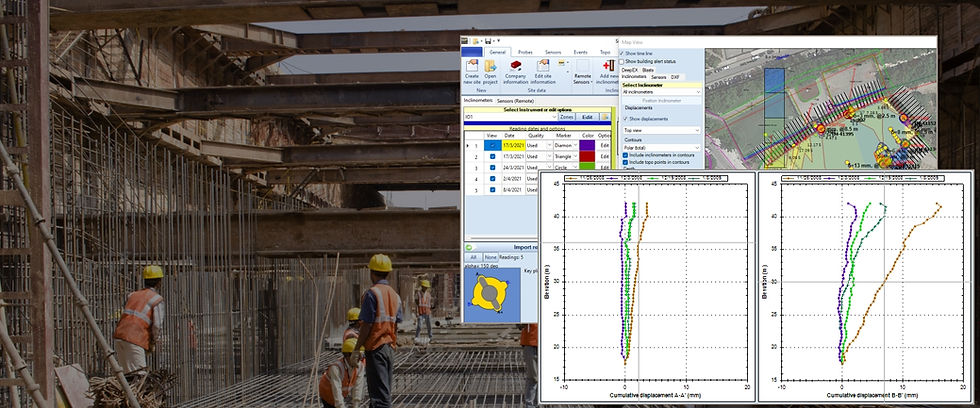Click the Edit button beside Zones
Image resolution: width=980 pixels, height=408 pixels.
[587, 117]
